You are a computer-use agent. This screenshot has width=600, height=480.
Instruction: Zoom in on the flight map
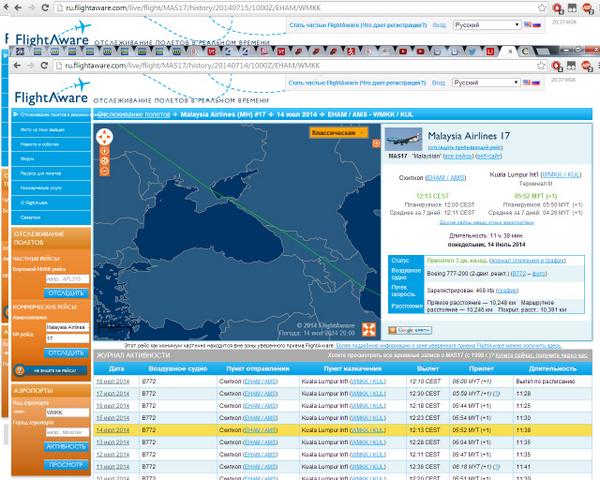pyautogui.click(x=104, y=151)
